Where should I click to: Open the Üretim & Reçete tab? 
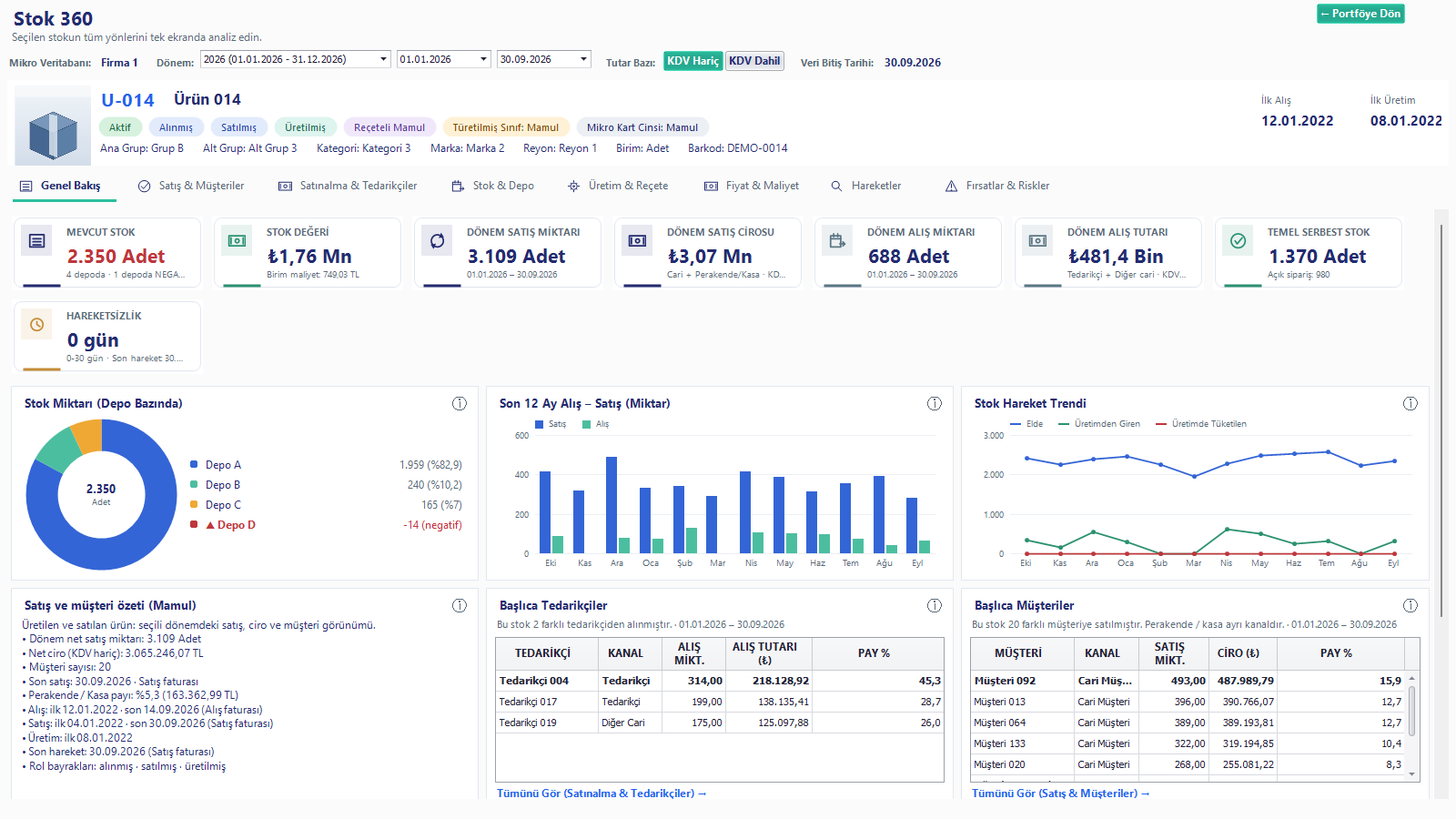618,186
